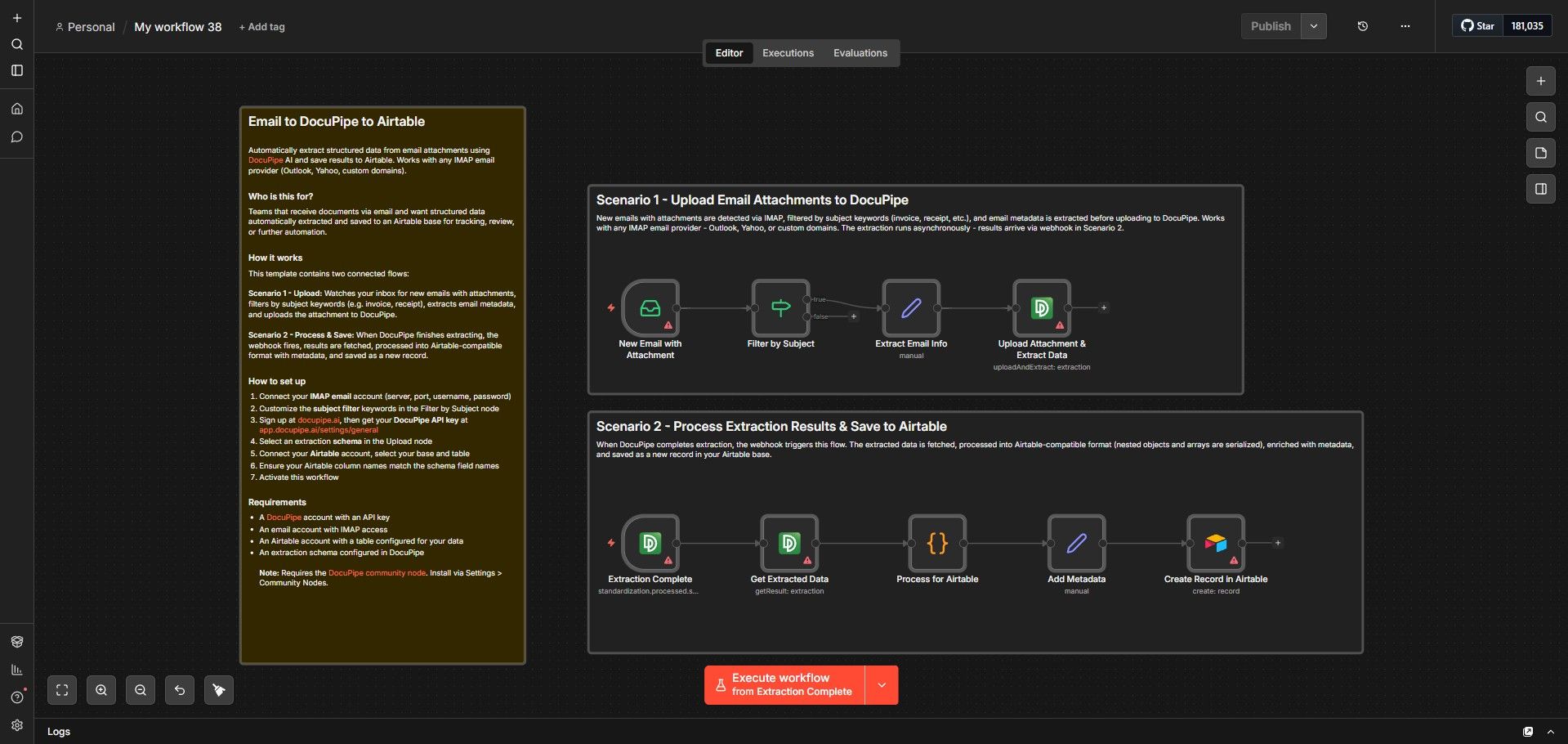The width and height of the screenshot is (1568, 744).
Task: Expand the Publish dropdown arrow
Action: (x=1313, y=25)
